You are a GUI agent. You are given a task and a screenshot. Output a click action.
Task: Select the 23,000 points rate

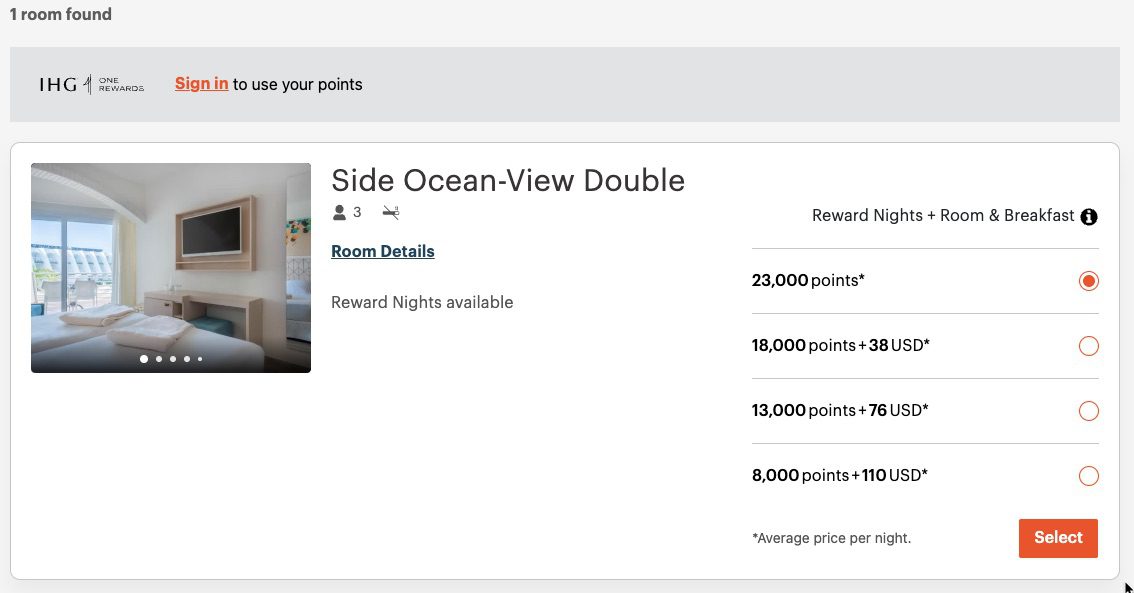click(x=1088, y=281)
